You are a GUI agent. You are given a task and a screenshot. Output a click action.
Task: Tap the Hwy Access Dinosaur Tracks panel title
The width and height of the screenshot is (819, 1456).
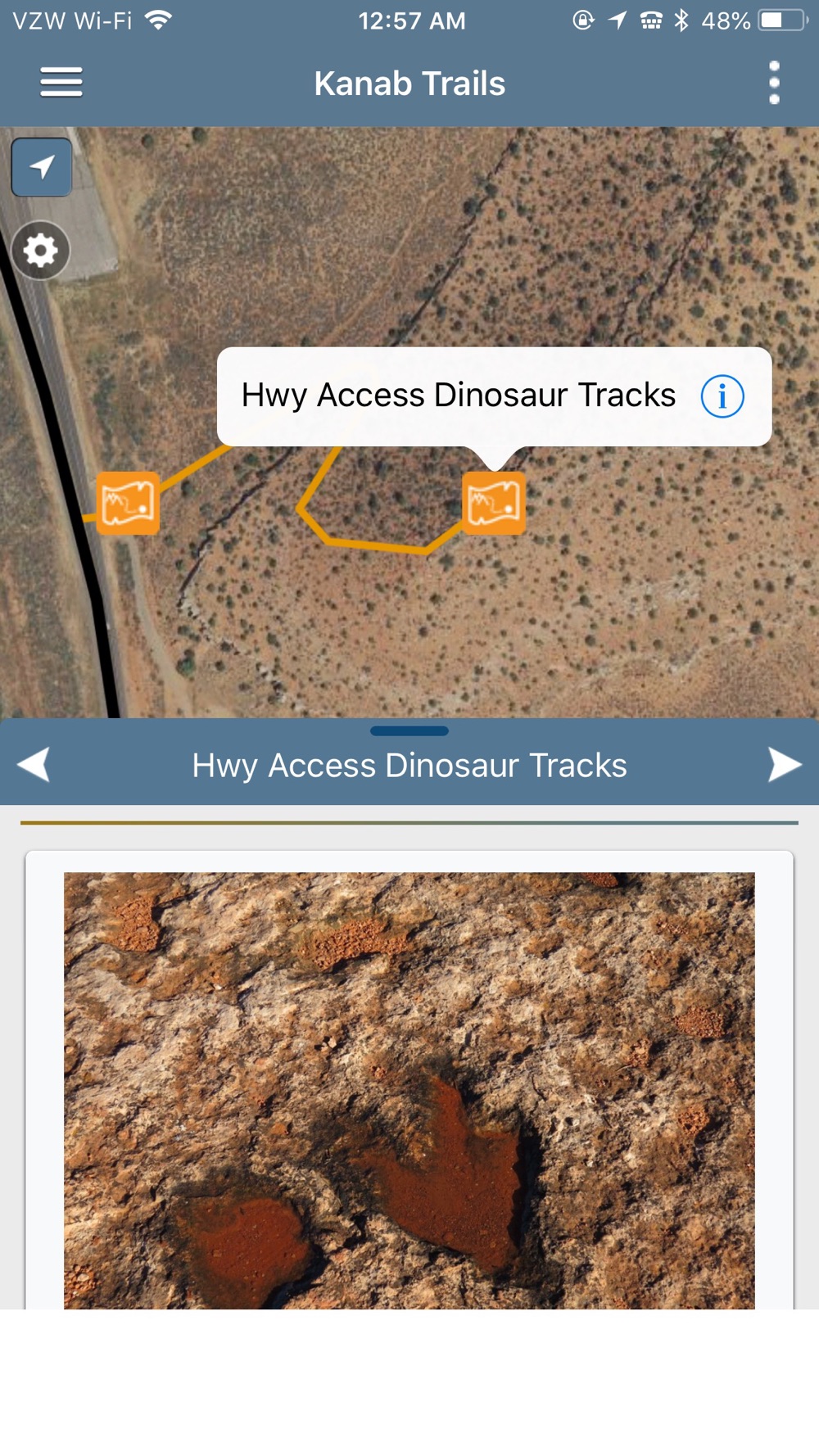409,766
